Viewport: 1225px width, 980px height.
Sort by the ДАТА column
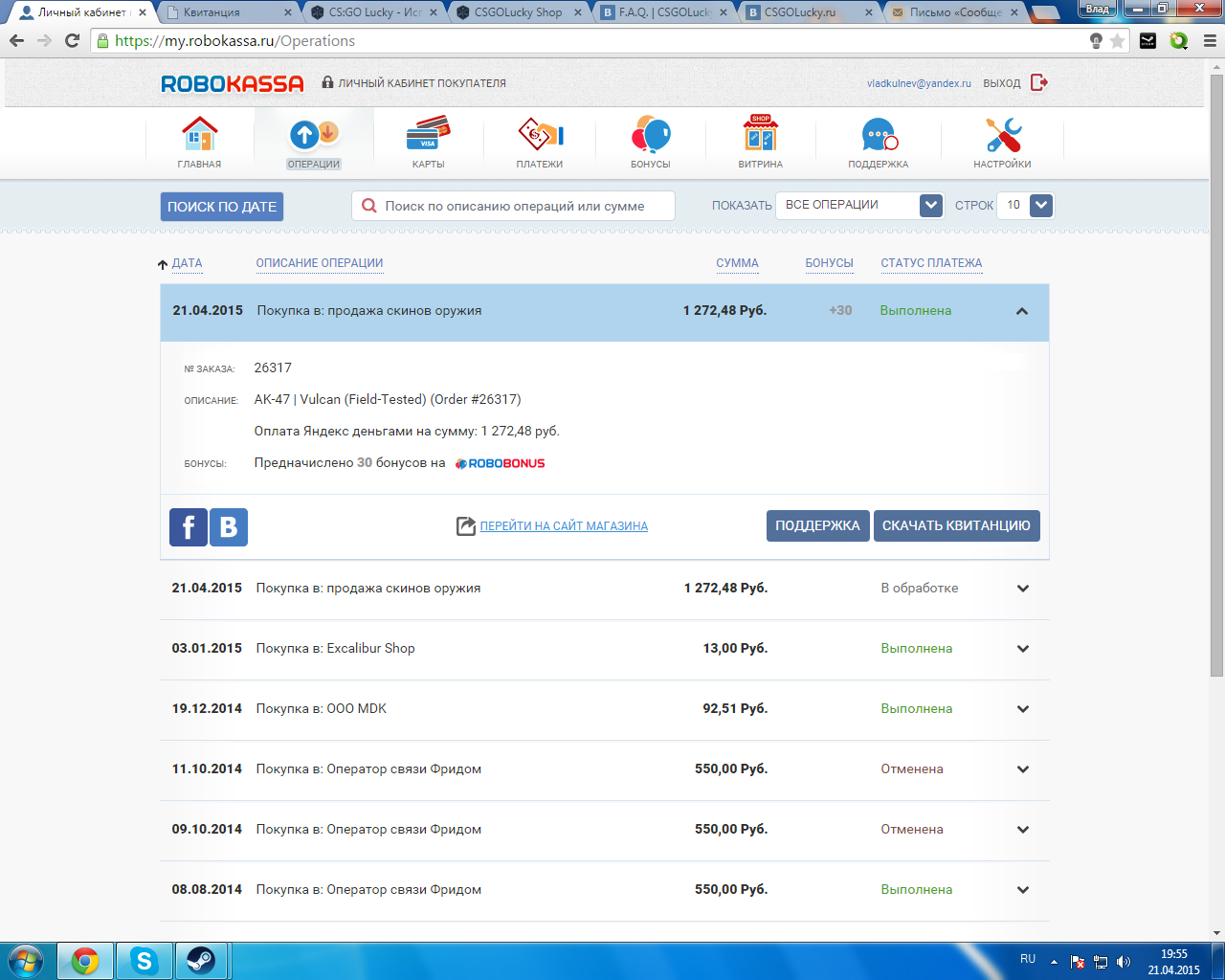(x=187, y=263)
